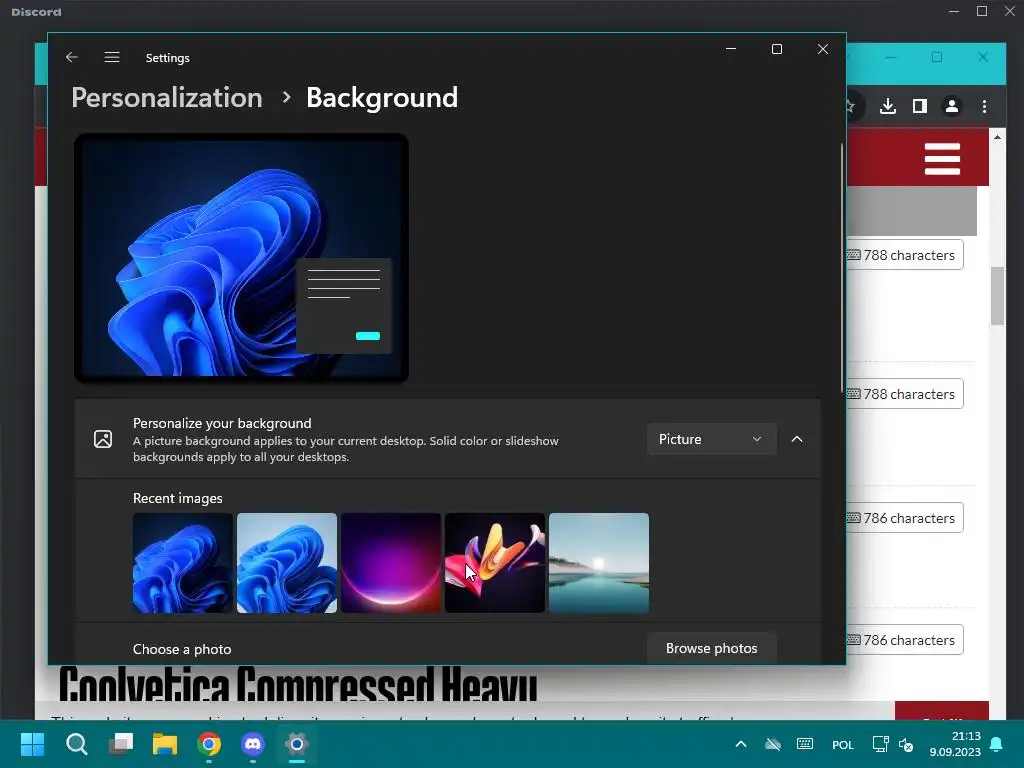Viewport: 1024px width, 768px height.
Task: Click the Personalize your background picture icon
Action: coord(103,439)
